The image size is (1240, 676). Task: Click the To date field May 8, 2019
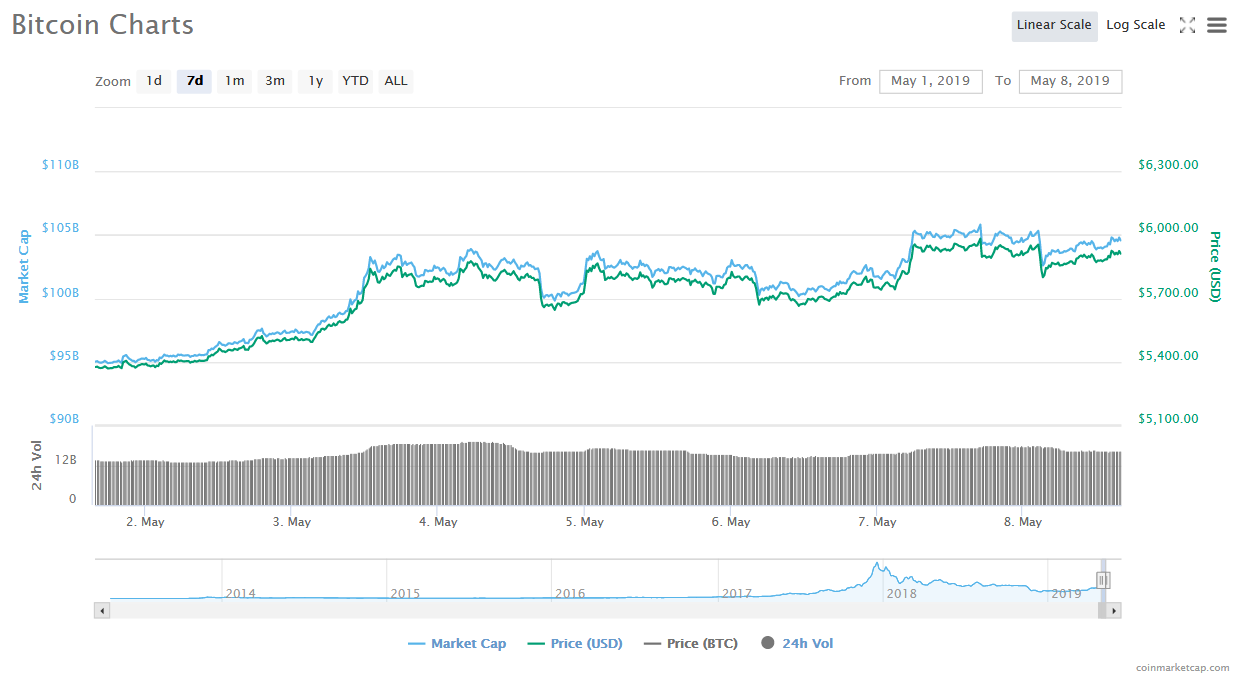click(x=1070, y=81)
